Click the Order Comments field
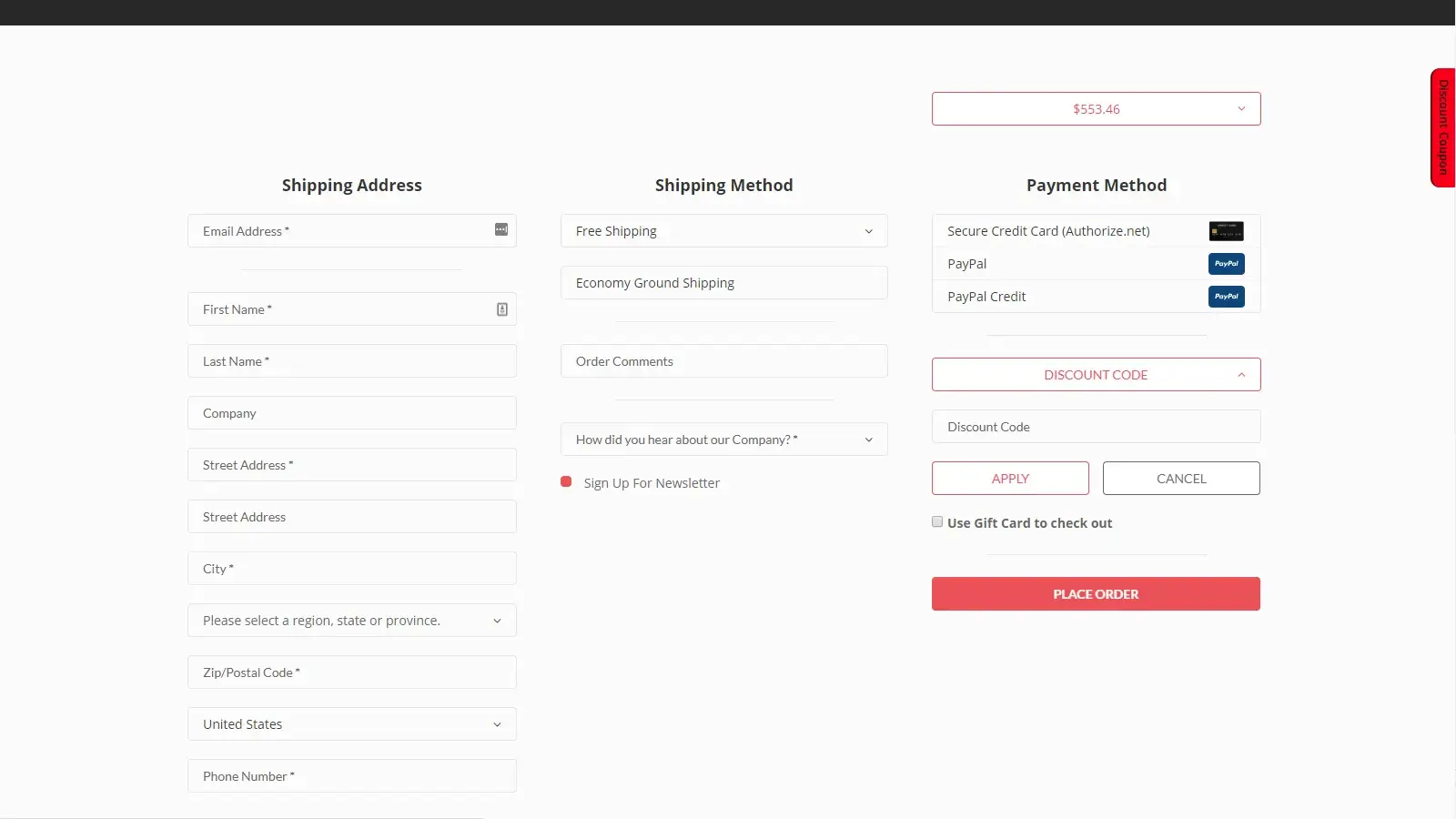The height and width of the screenshot is (819, 1456). pos(723,360)
